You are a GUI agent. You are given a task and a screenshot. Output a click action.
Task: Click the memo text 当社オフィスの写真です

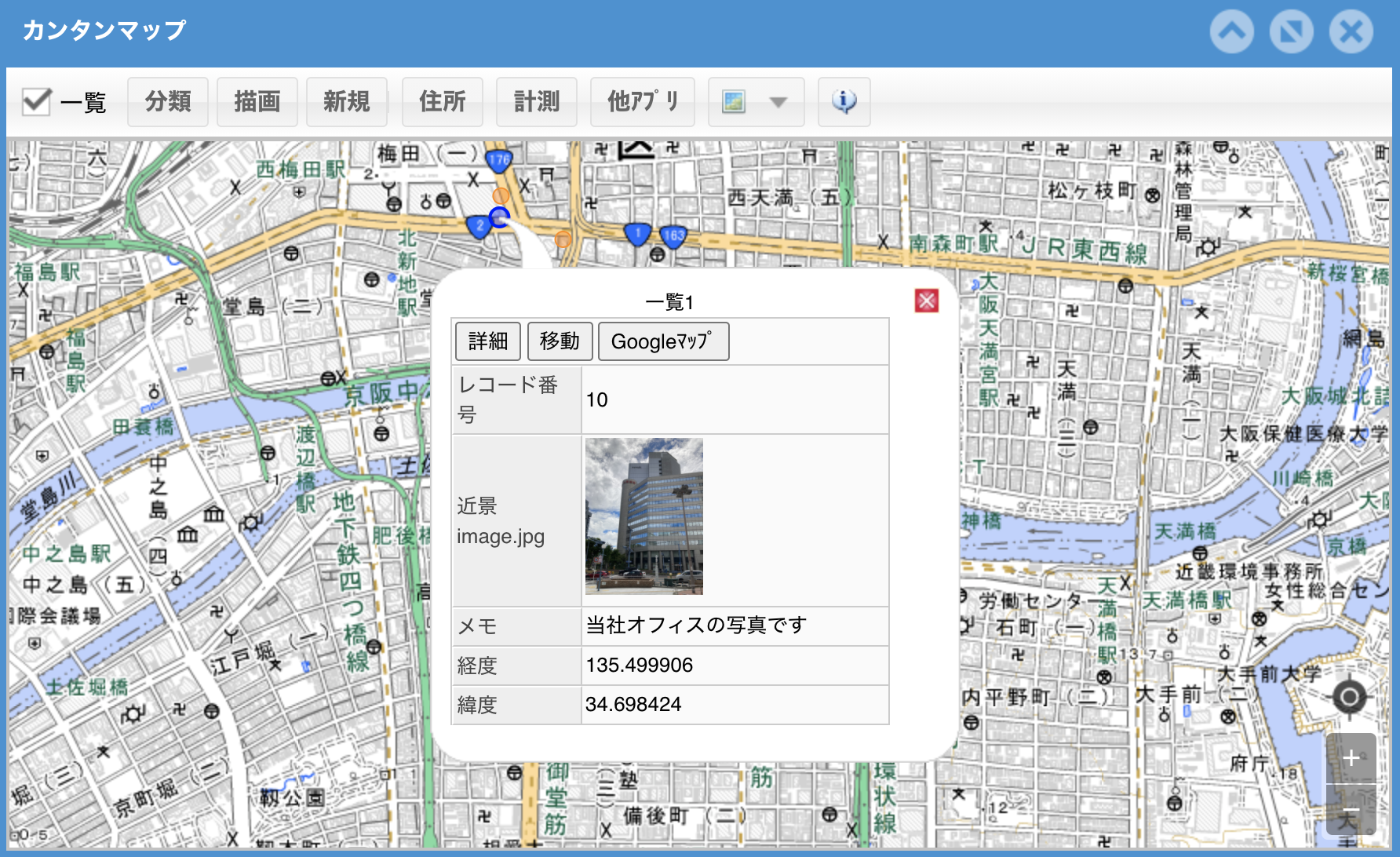pos(696,625)
